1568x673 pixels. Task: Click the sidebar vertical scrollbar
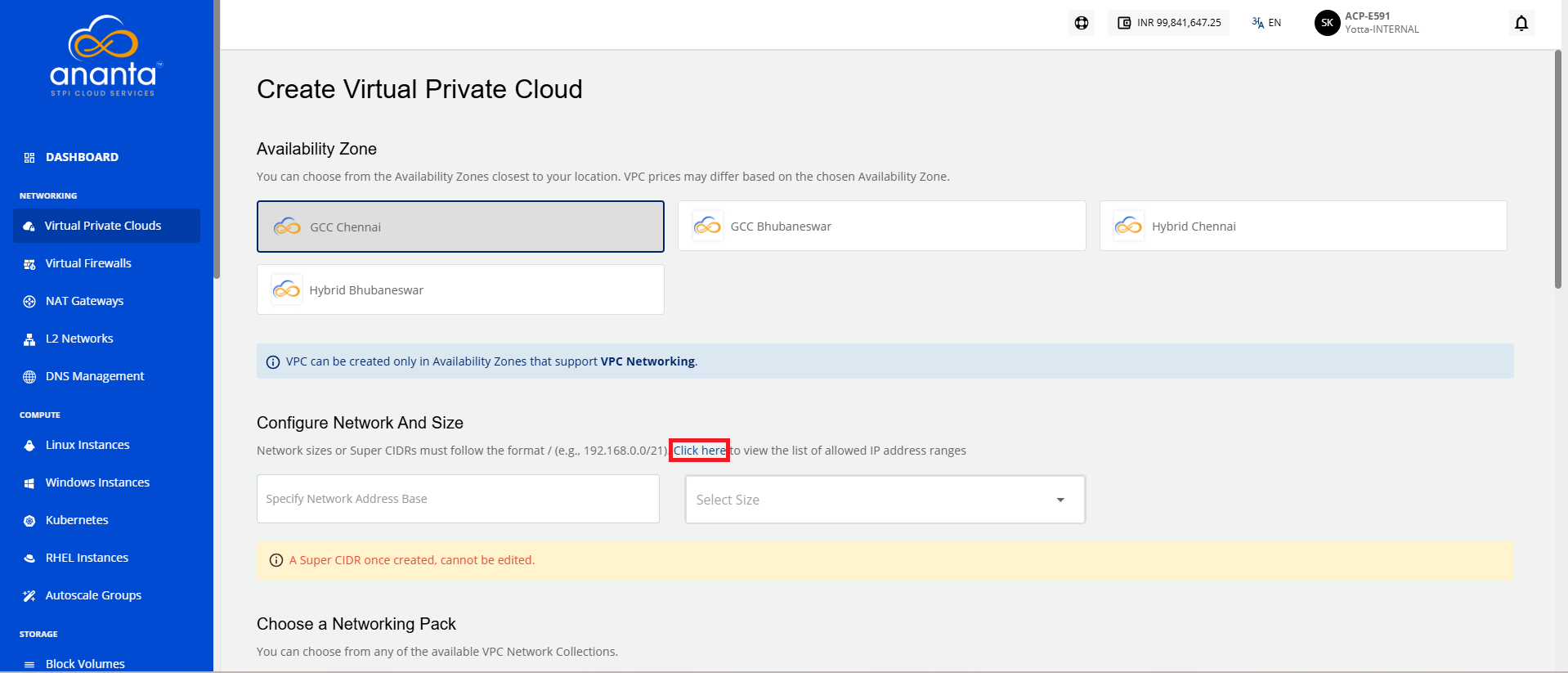point(217,139)
